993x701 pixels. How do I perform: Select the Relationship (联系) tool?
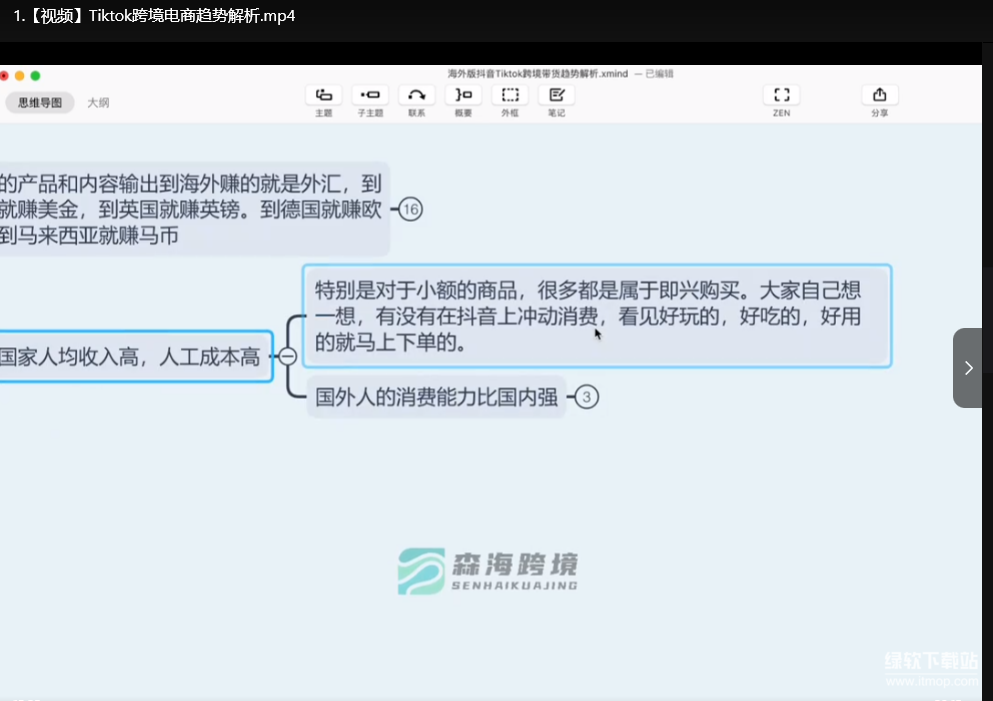(417, 95)
